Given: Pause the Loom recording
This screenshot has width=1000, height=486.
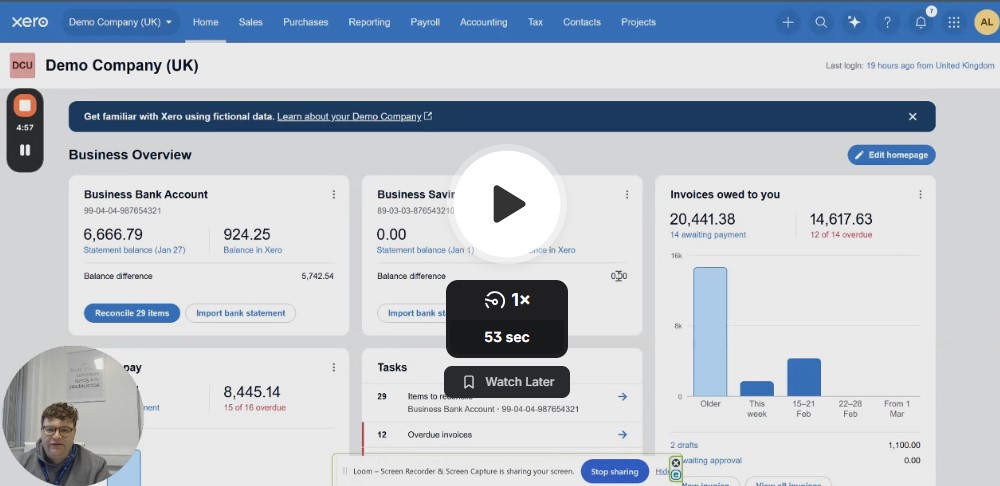Looking at the screenshot, I should coord(25,150).
